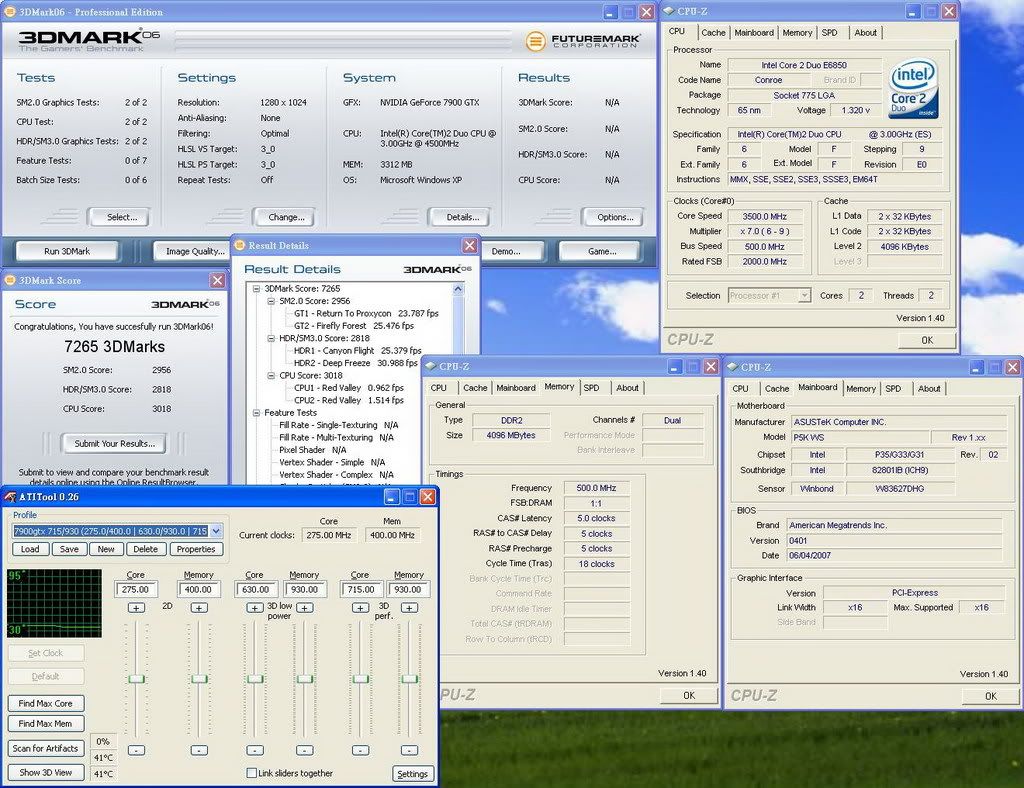1024x788 pixels.
Task: Collapse the Feature Tests tree node
Action: 257,413
